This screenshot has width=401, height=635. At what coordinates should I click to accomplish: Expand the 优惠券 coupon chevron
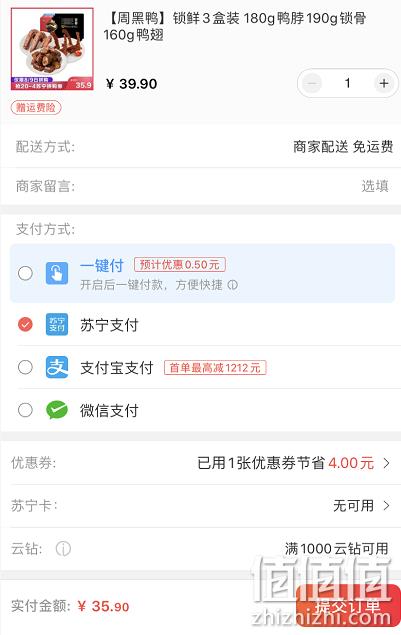pos(386,463)
